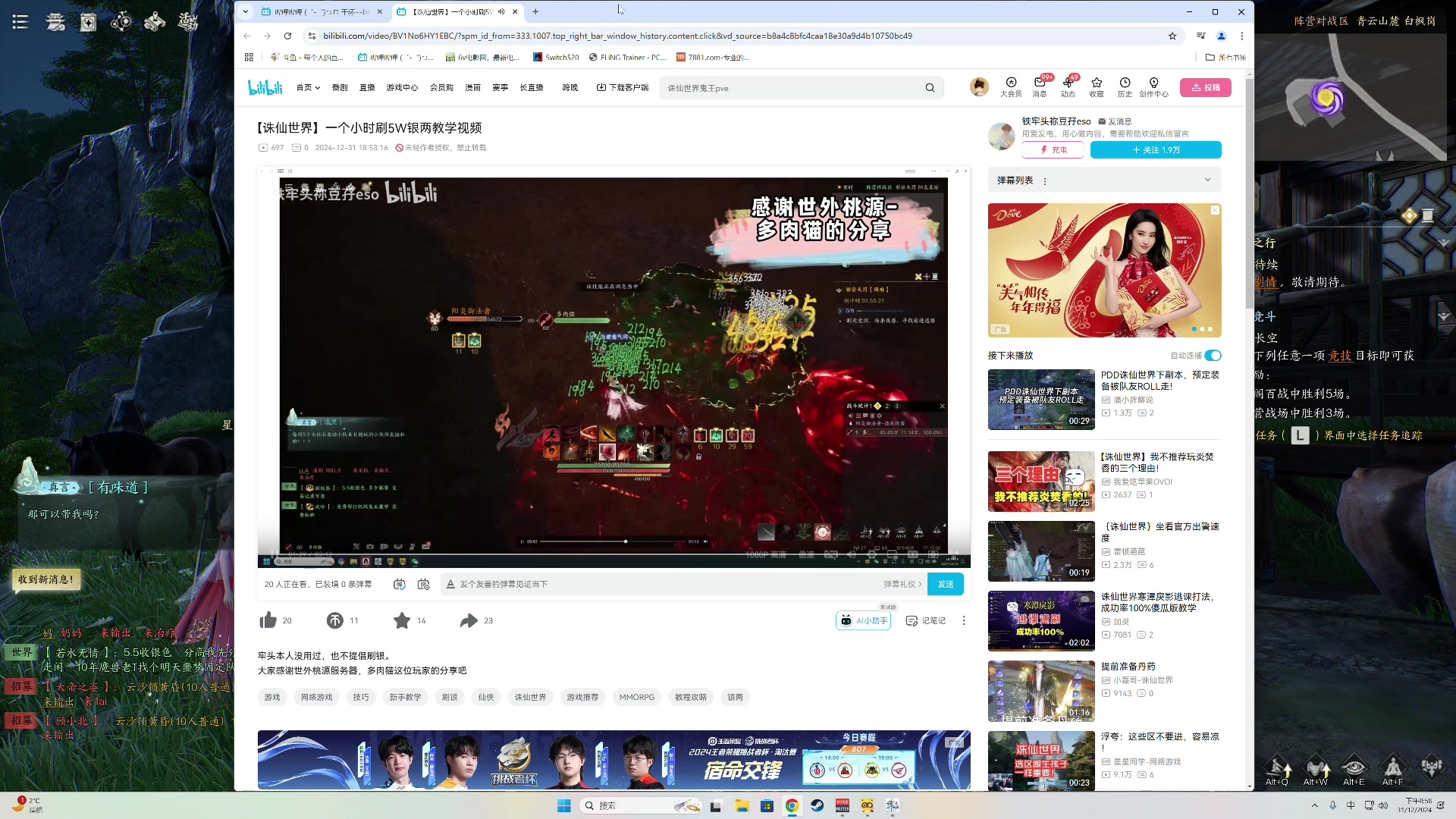
Task: Like the video with thumbs-up icon
Action: pos(268,620)
